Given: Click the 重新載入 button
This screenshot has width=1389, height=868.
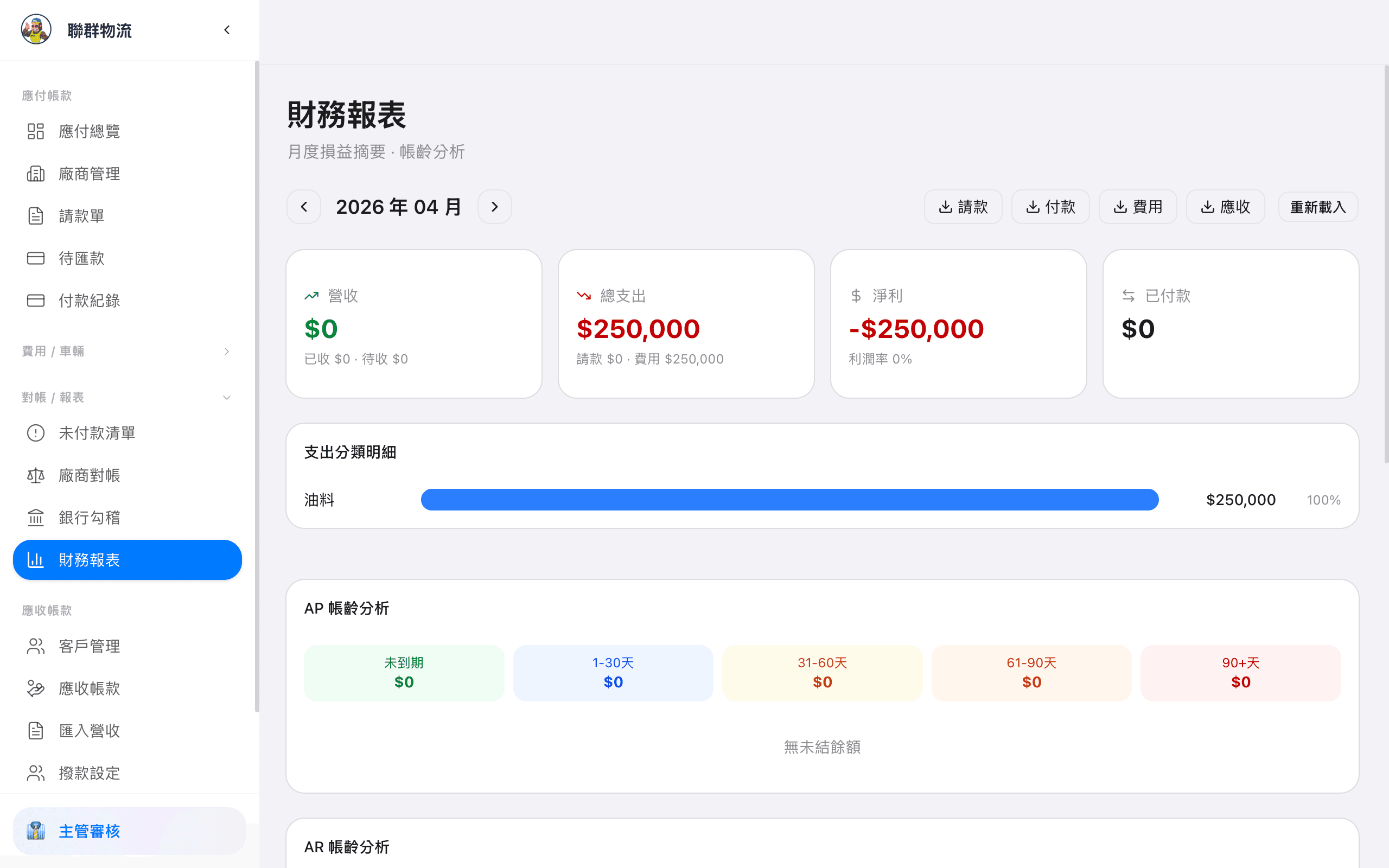Looking at the screenshot, I should [x=1317, y=207].
